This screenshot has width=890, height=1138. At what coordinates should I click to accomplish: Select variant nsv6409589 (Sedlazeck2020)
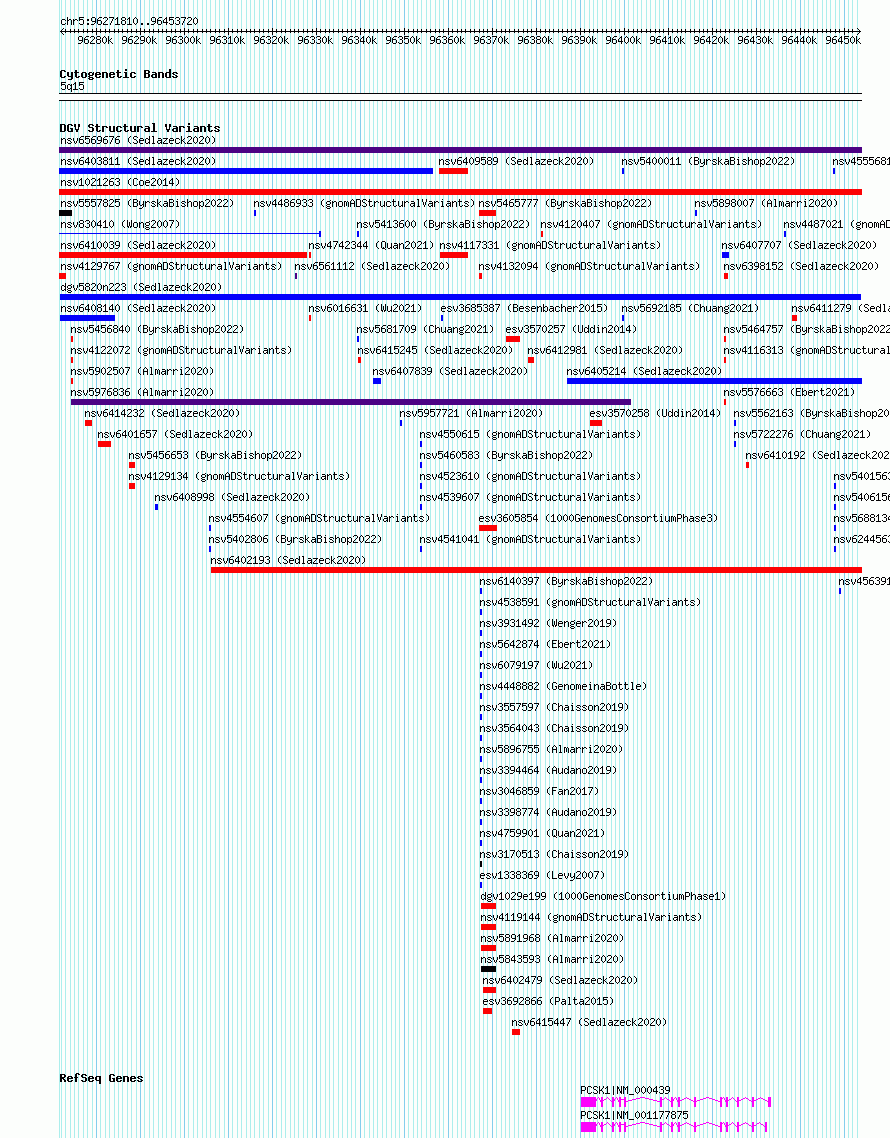[516, 161]
